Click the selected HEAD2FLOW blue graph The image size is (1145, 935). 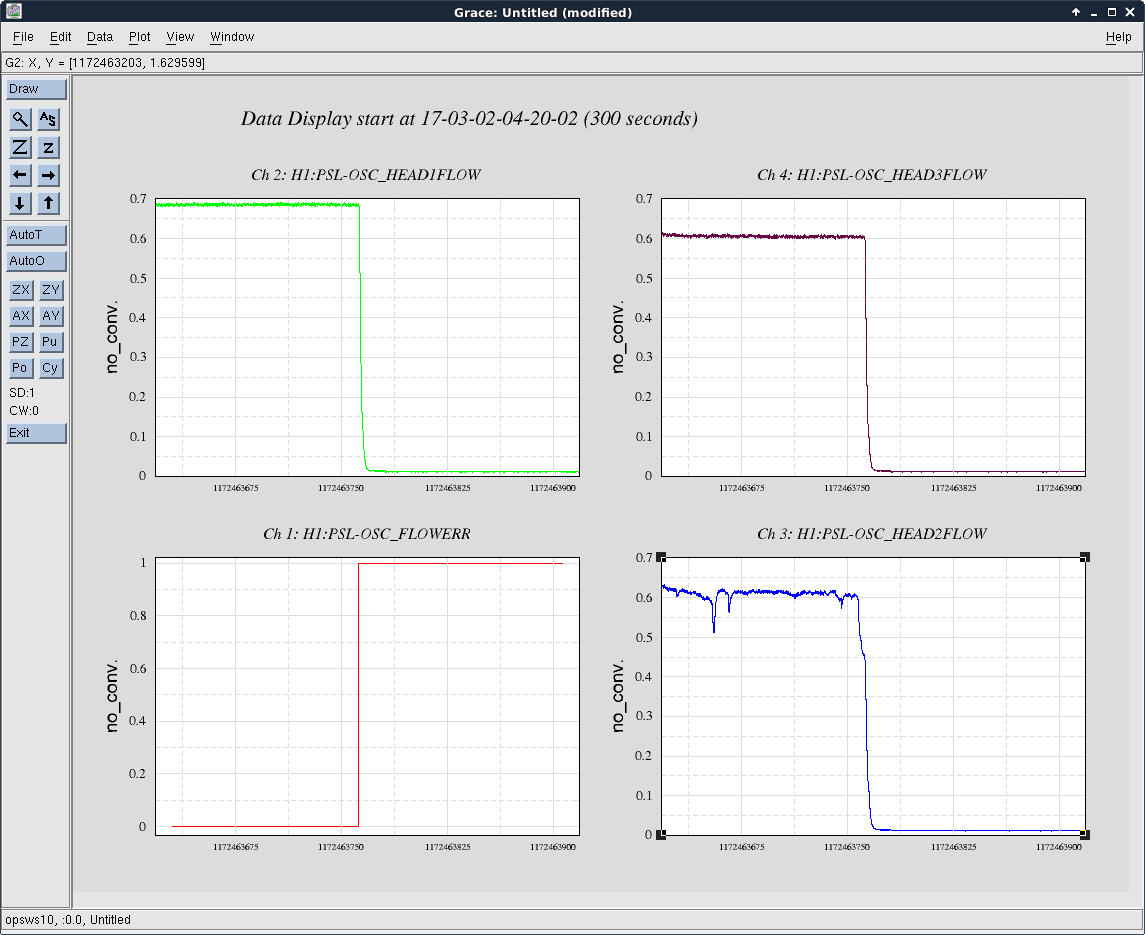(x=873, y=696)
